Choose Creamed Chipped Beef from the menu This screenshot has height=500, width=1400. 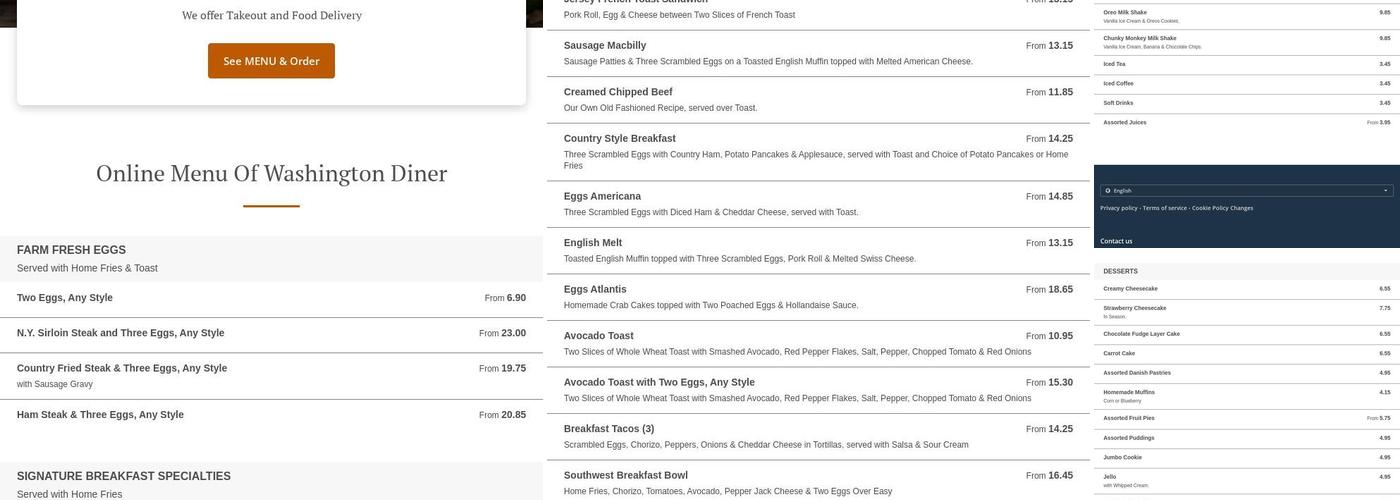[618, 92]
